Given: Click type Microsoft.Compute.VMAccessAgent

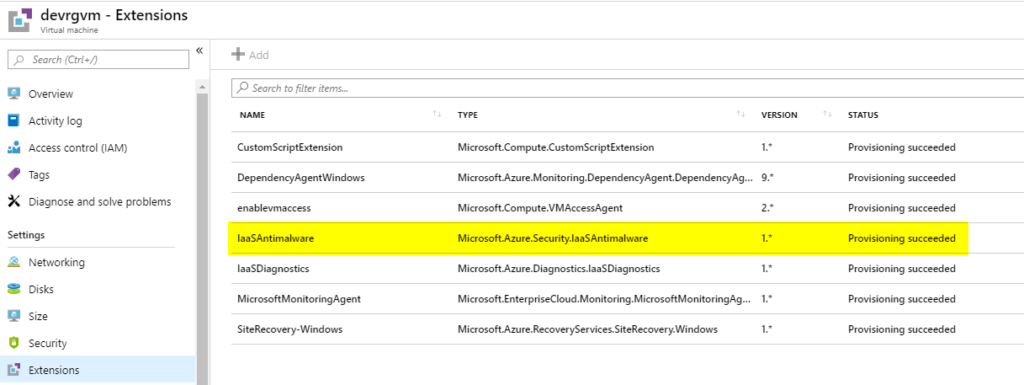Looking at the screenshot, I should 540,208.
